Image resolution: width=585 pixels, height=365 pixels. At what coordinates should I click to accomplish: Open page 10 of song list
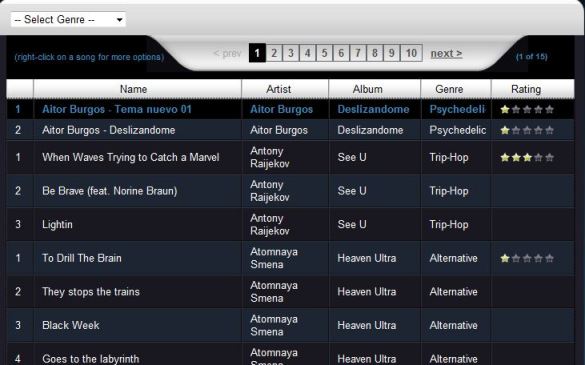[411, 53]
